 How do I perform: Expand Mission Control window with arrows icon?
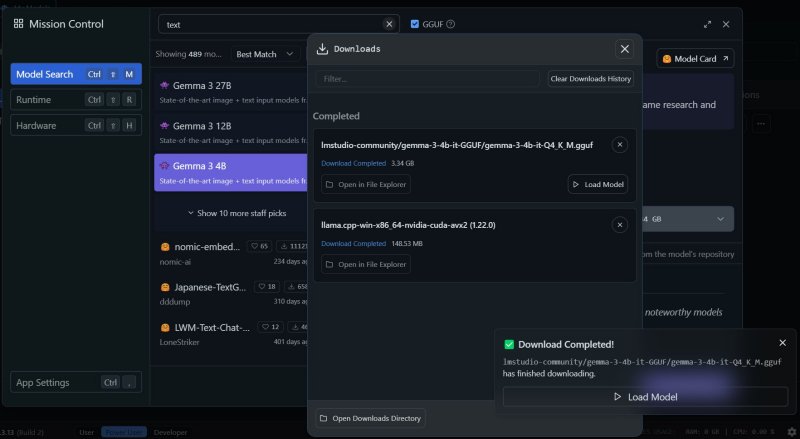[x=708, y=24]
